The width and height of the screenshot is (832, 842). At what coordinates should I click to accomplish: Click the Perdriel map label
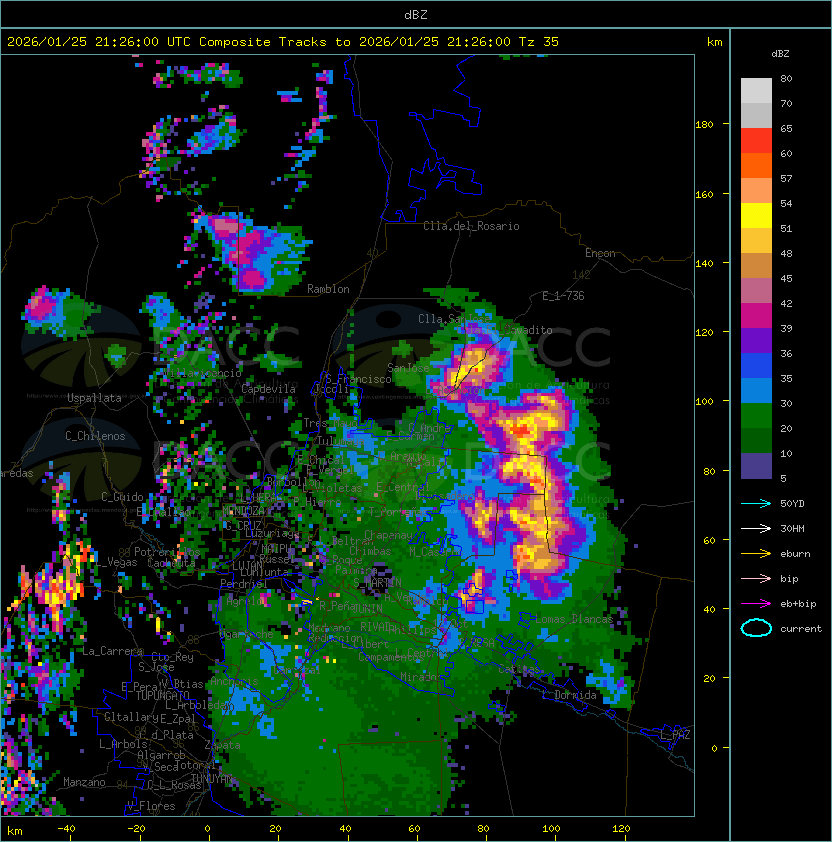tap(244, 584)
